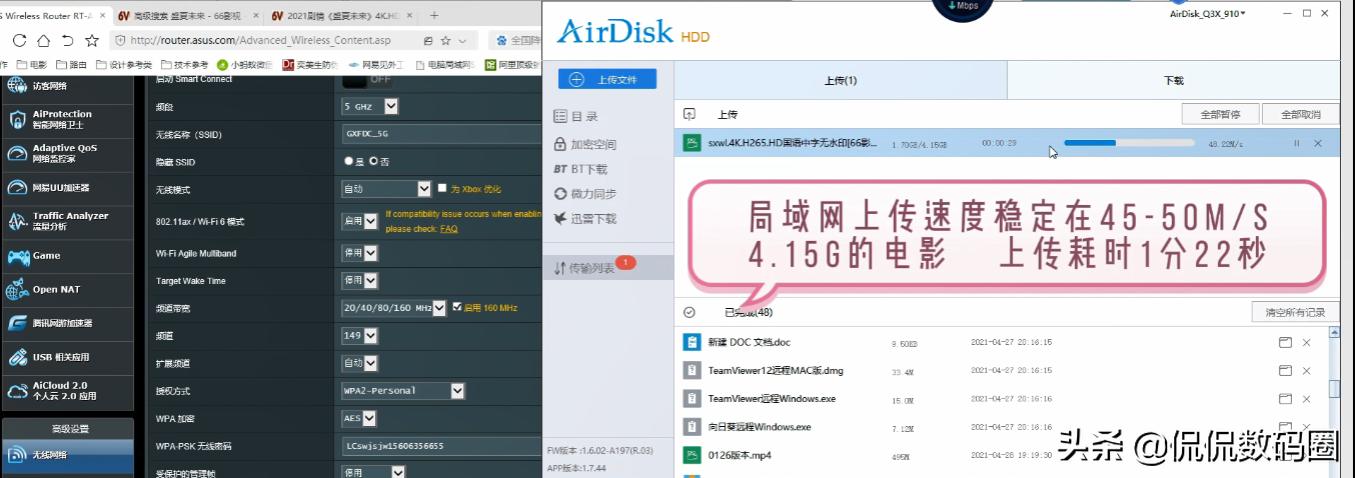Open USB 相关应用 in router sidebar
The width and height of the screenshot is (1355, 478).
[67, 357]
